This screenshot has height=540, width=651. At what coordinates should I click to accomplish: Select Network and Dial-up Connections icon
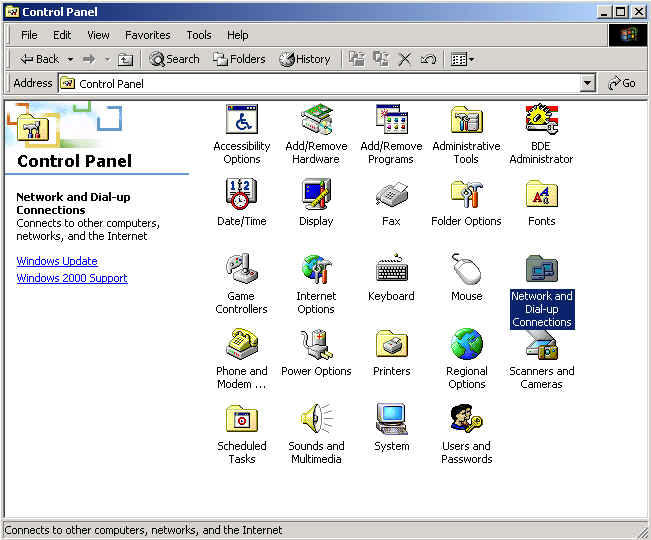pos(542,291)
